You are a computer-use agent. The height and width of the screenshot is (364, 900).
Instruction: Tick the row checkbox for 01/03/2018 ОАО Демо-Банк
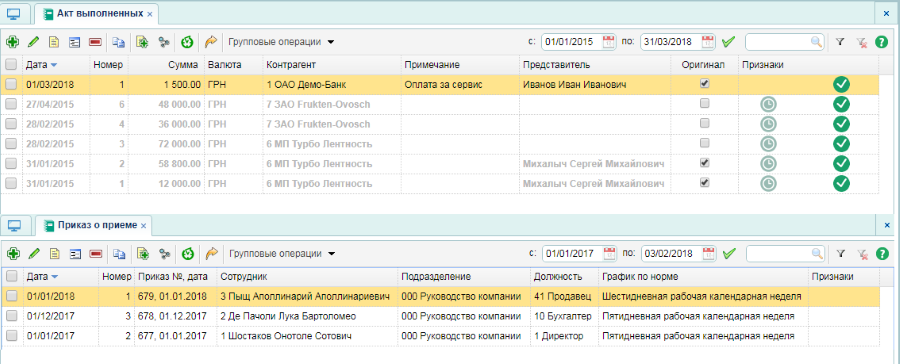tap(11, 84)
